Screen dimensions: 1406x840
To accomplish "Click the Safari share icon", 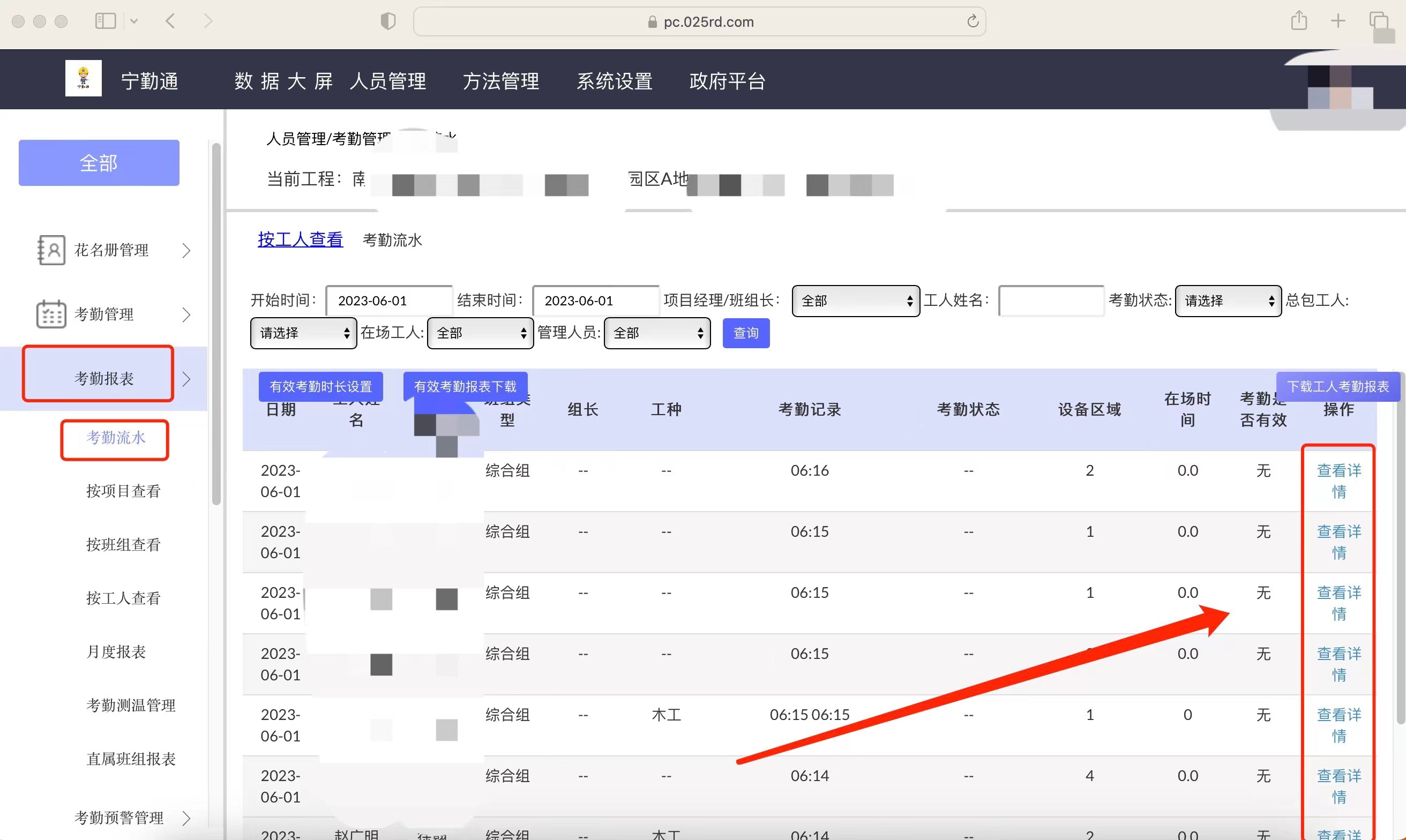I will (x=1298, y=21).
